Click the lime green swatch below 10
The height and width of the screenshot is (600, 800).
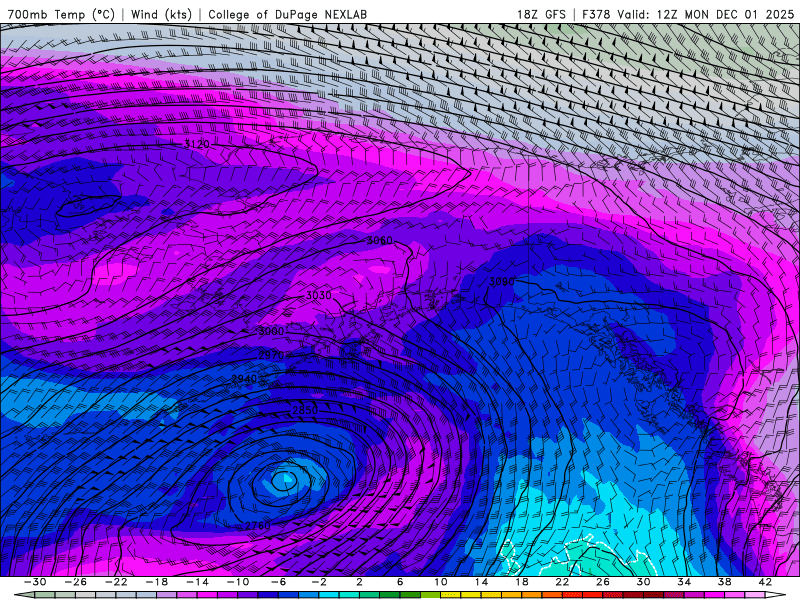431,595
